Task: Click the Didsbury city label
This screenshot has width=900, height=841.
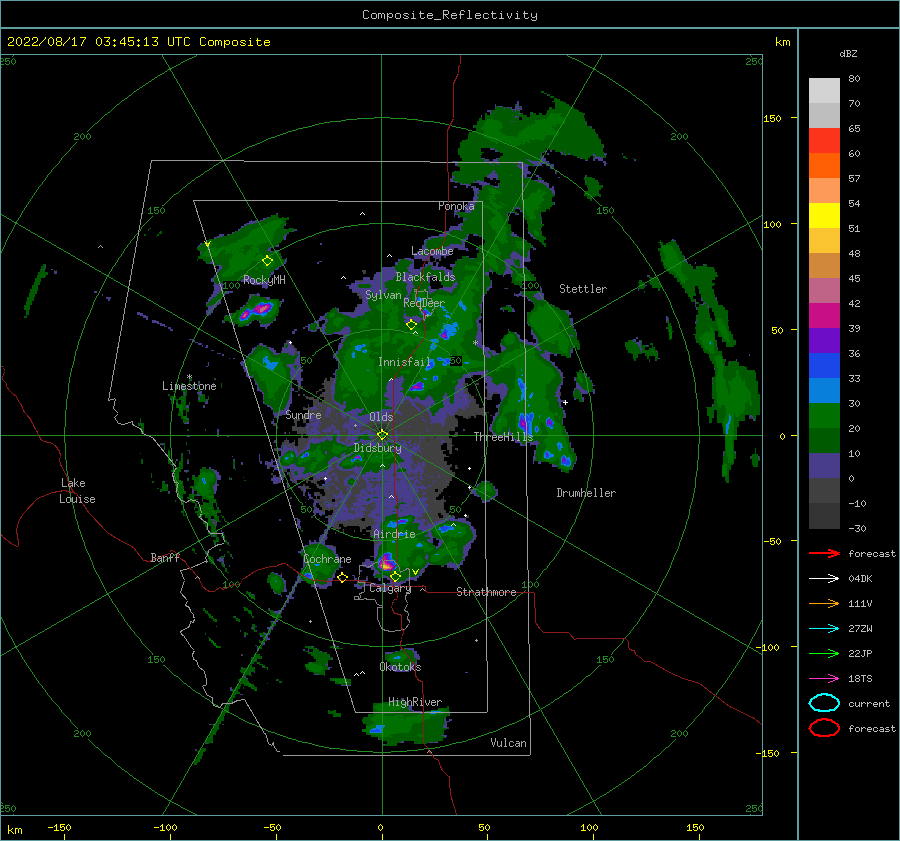Action: [x=378, y=448]
